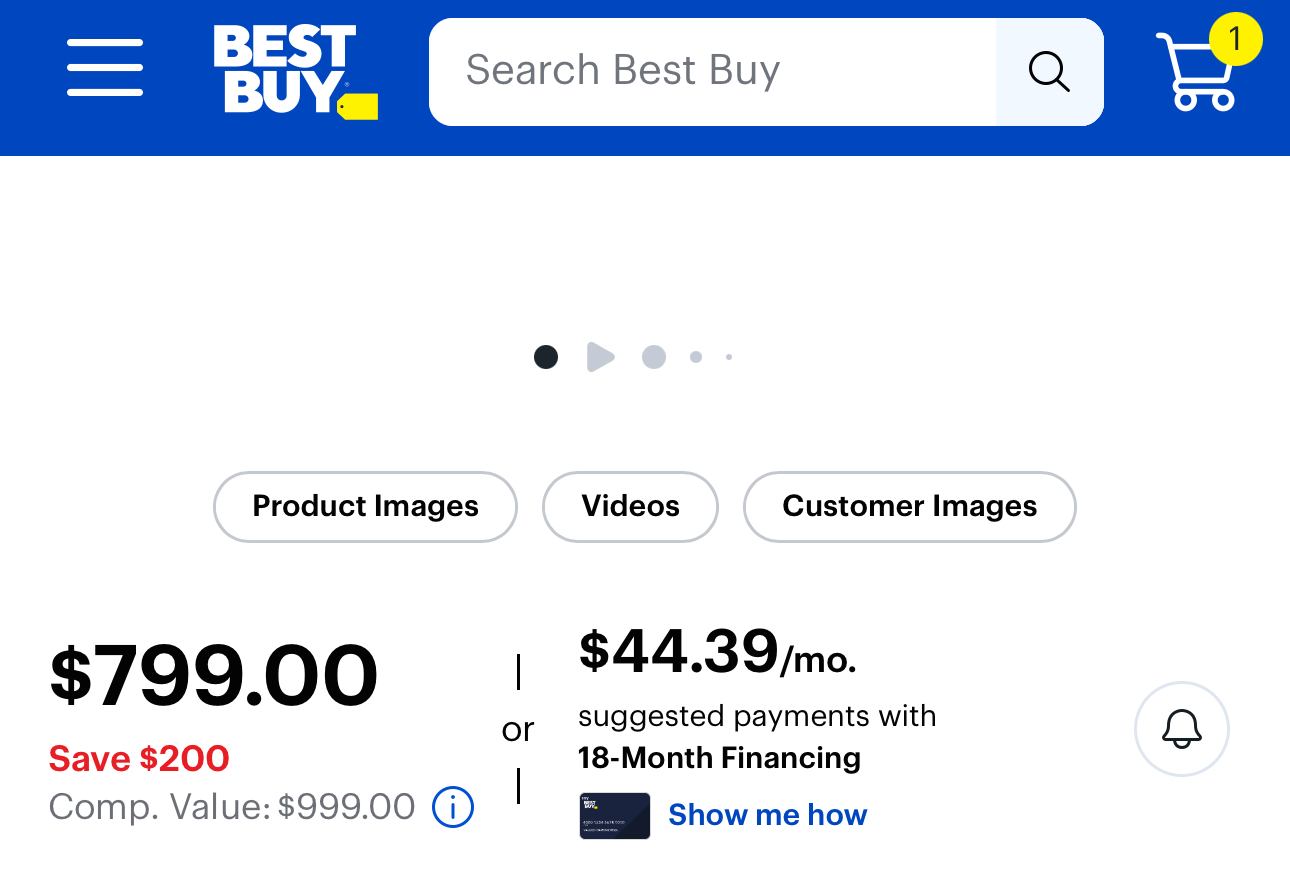1290x887 pixels.
Task: Select the first carousel dot
Action: [546, 357]
